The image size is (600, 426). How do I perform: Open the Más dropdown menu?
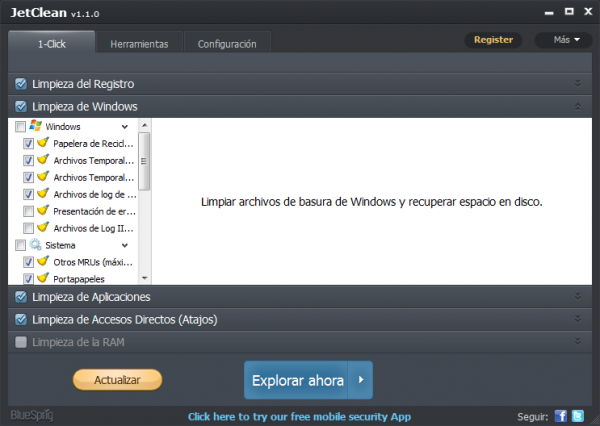point(563,40)
